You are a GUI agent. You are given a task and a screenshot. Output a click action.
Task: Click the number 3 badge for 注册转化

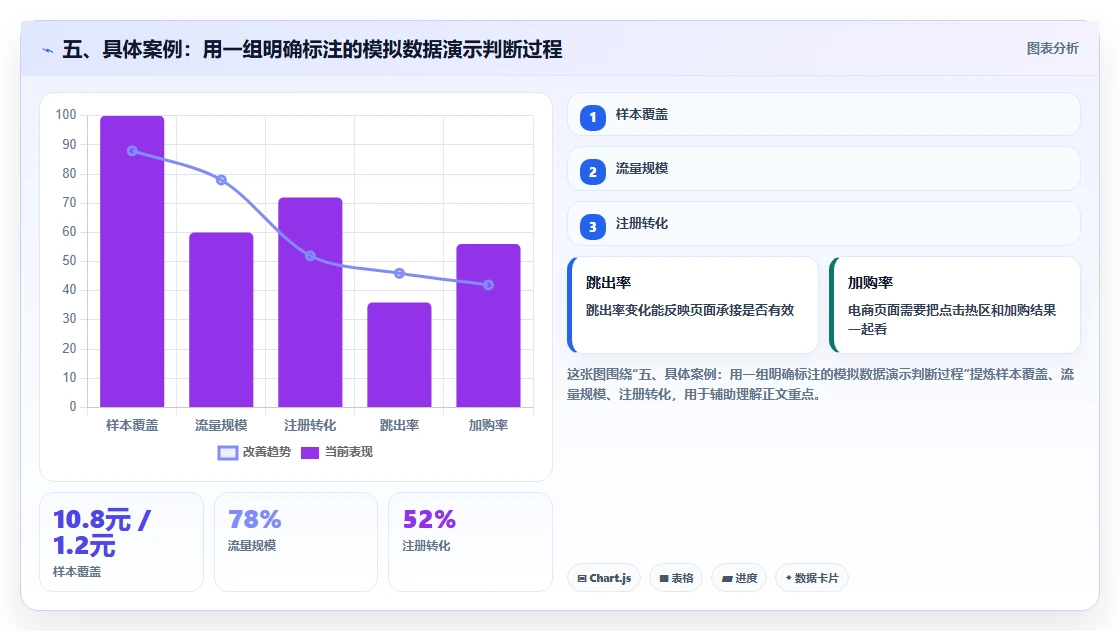click(x=593, y=227)
